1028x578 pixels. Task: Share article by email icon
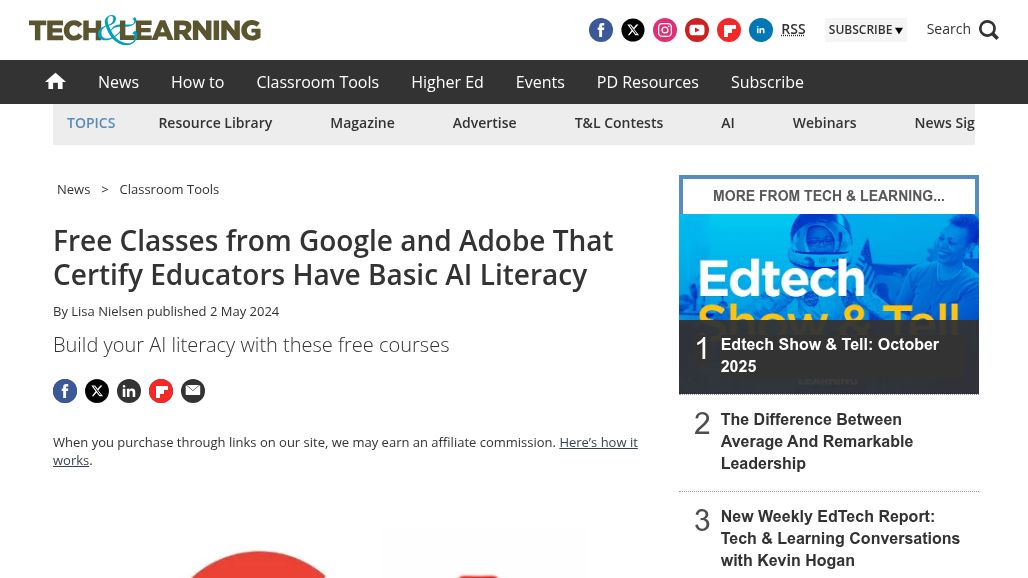click(193, 391)
